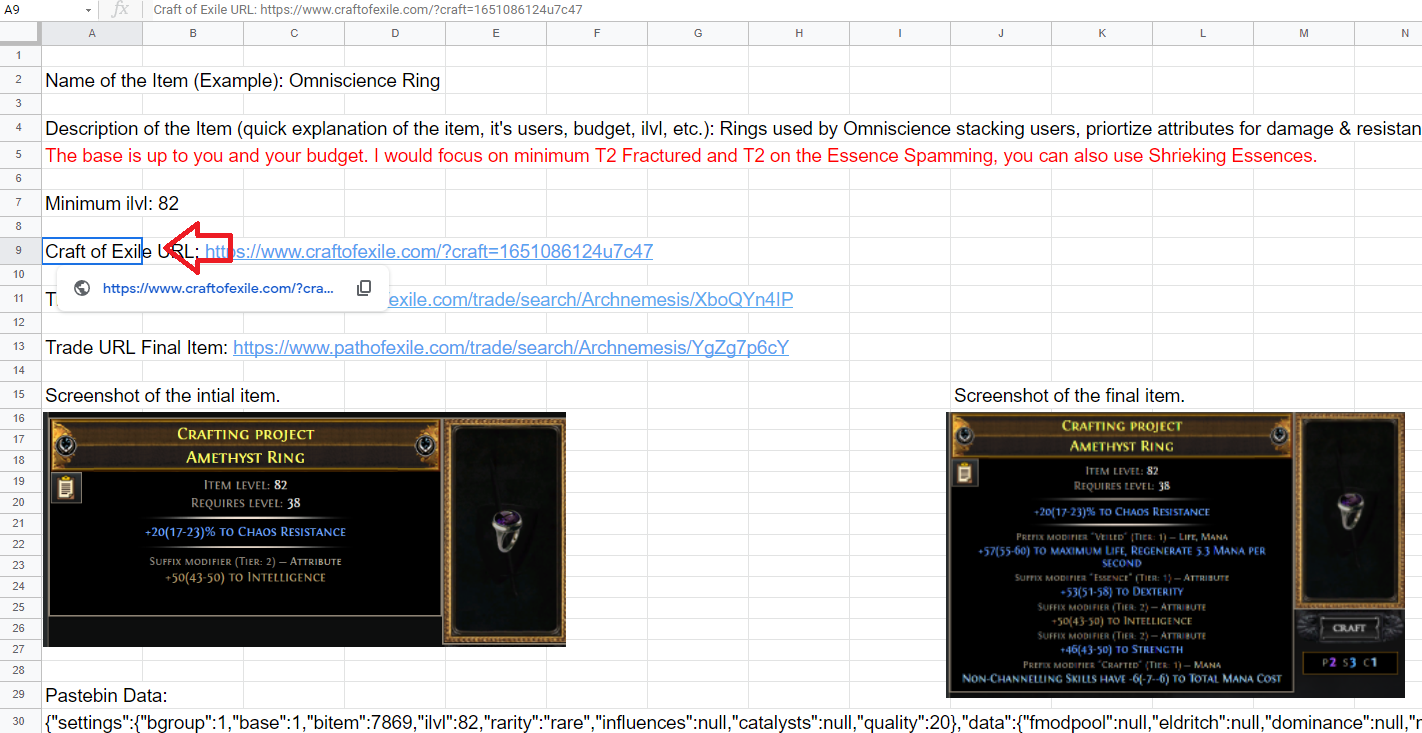Click the 'Screenshot of the final item.' cell
This screenshot has height=733, width=1422.
(x=1069, y=396)
